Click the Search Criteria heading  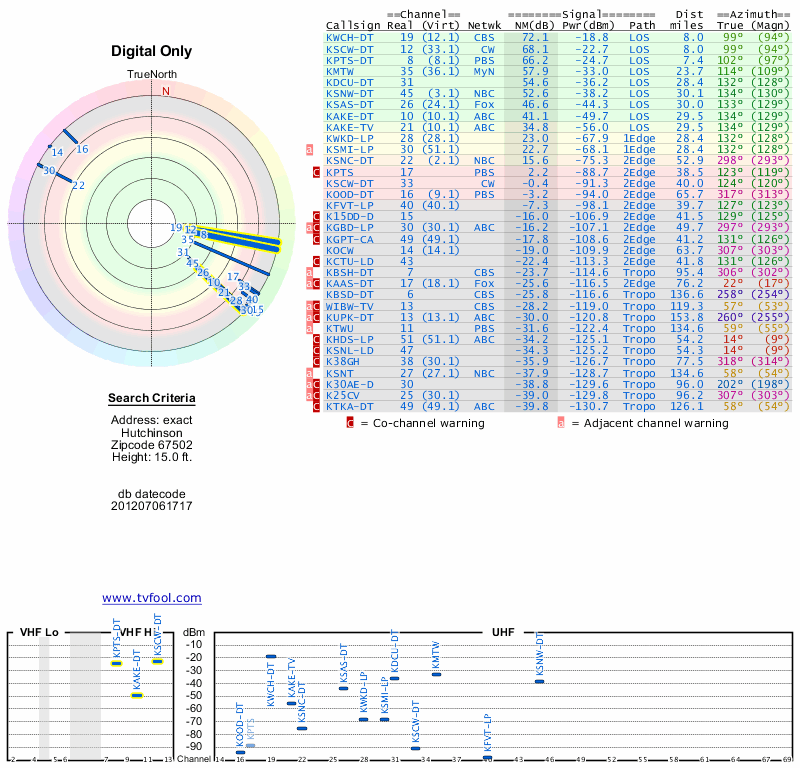tap(152, 399)
